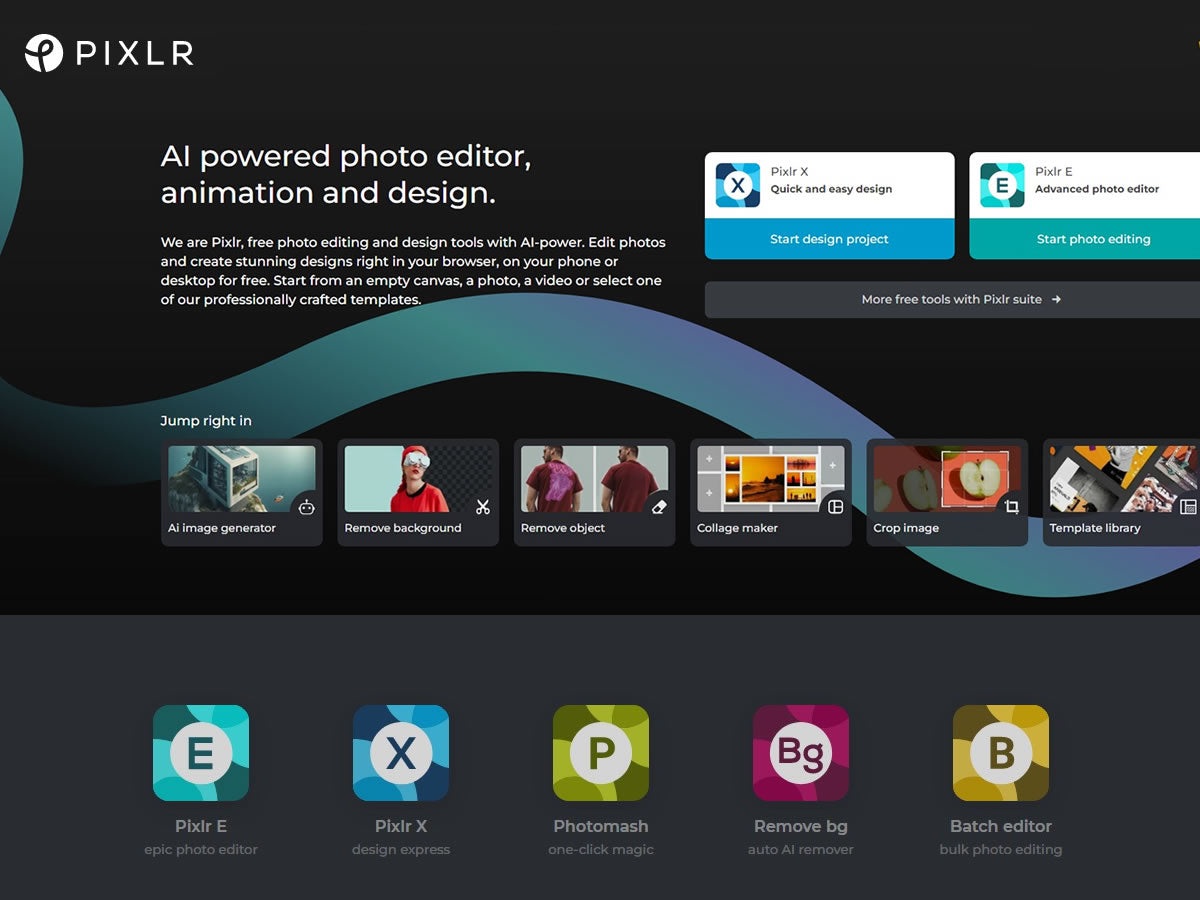Click the scissors icon on Remove background
This screenshot has height=900, width=1200.
(483, 507)
